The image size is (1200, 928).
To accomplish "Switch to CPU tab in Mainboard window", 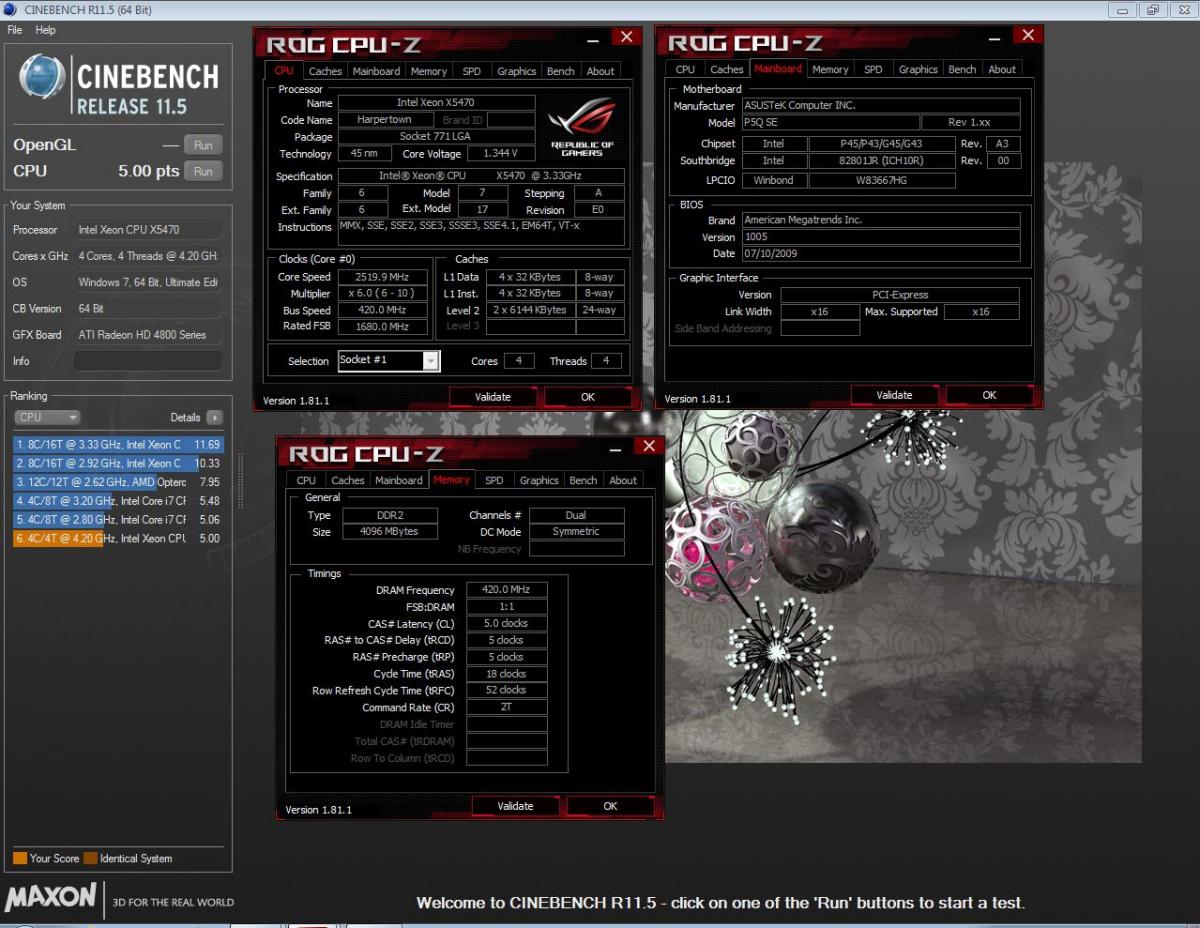I will point(685,69).
